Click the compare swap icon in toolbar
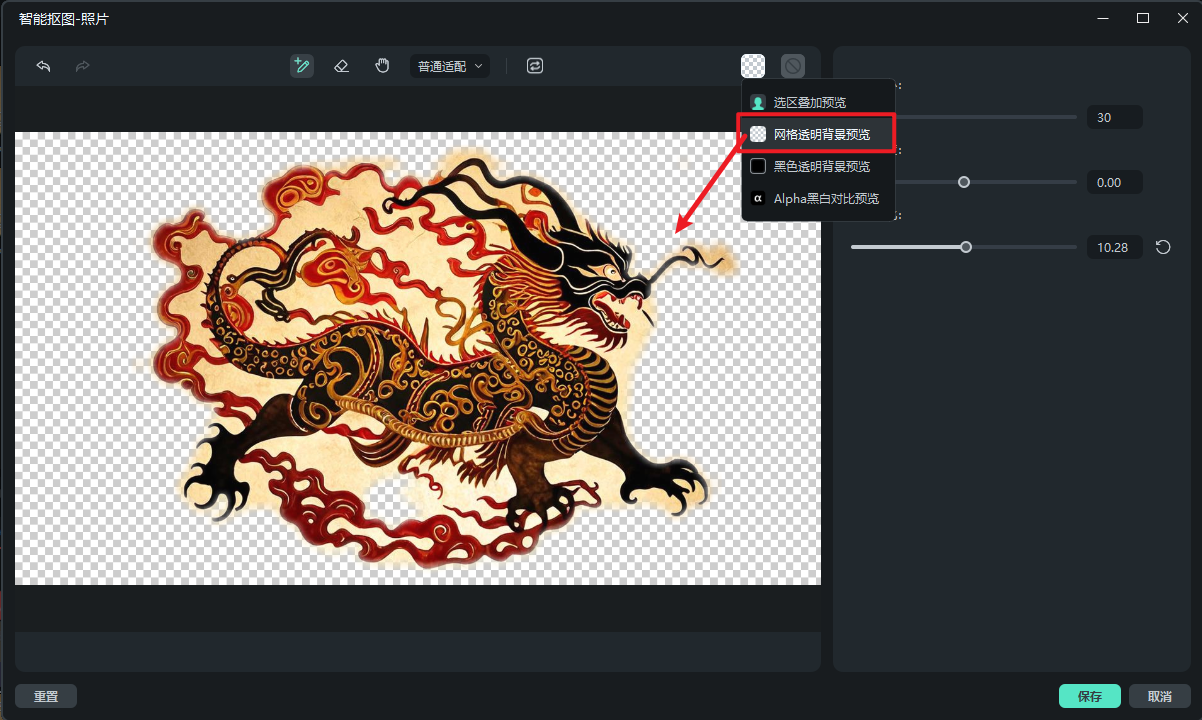The width and height of the screenshot is (1202, 720). click(x=535, y=66)
